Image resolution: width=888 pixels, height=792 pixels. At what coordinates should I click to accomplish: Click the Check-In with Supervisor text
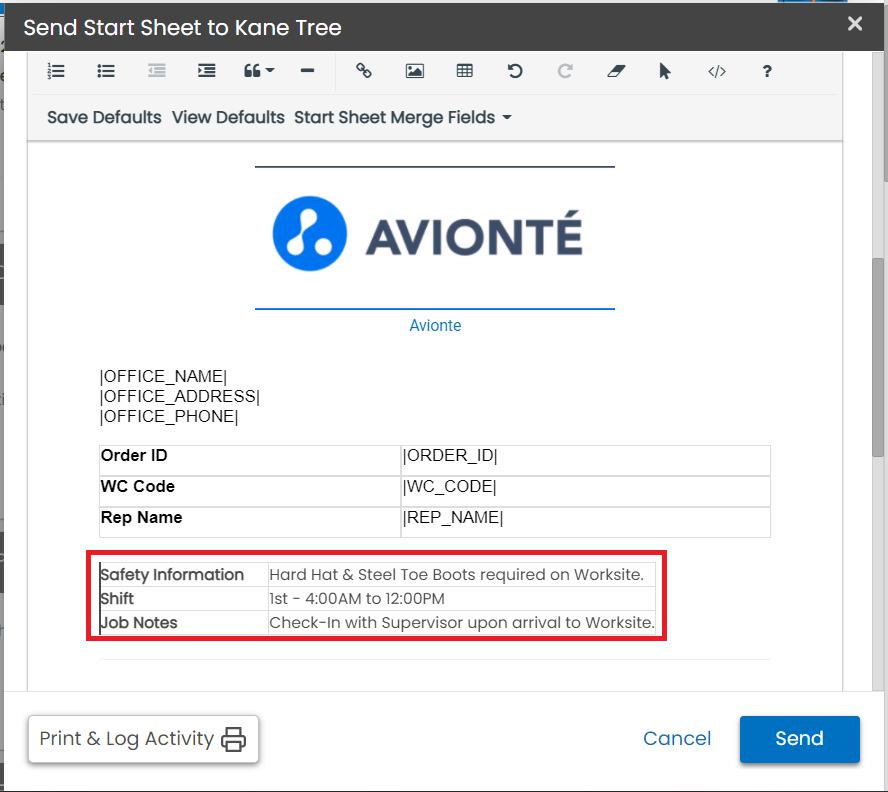point(462,623)
